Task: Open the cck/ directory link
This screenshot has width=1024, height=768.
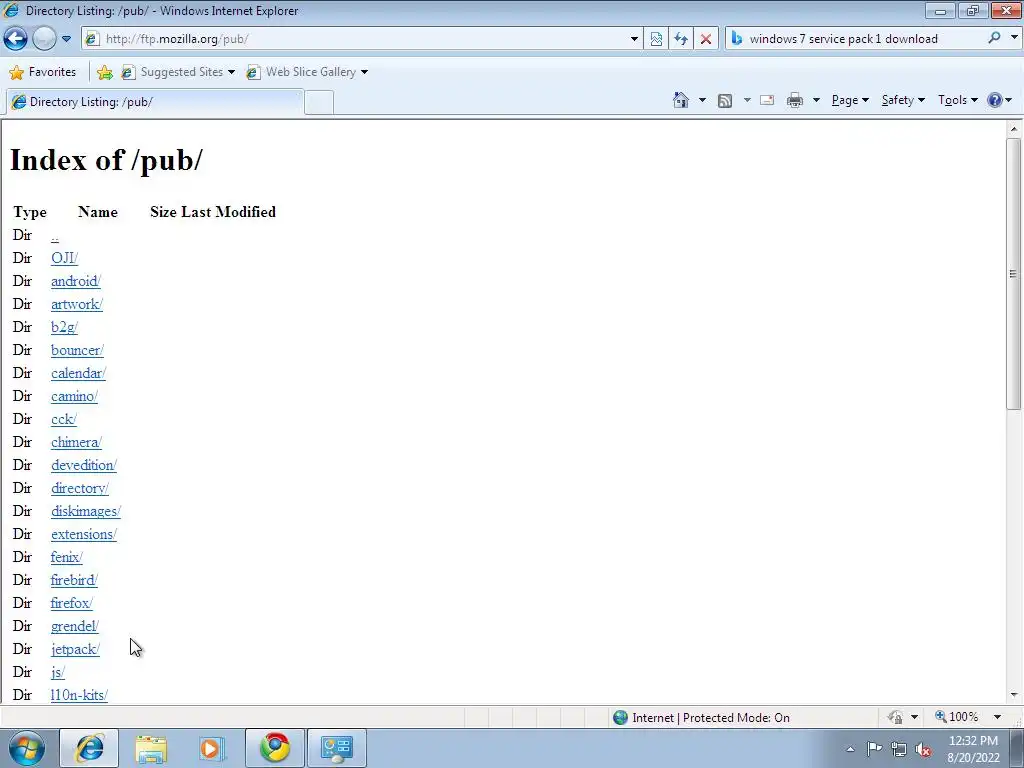Action: [64, 419]
